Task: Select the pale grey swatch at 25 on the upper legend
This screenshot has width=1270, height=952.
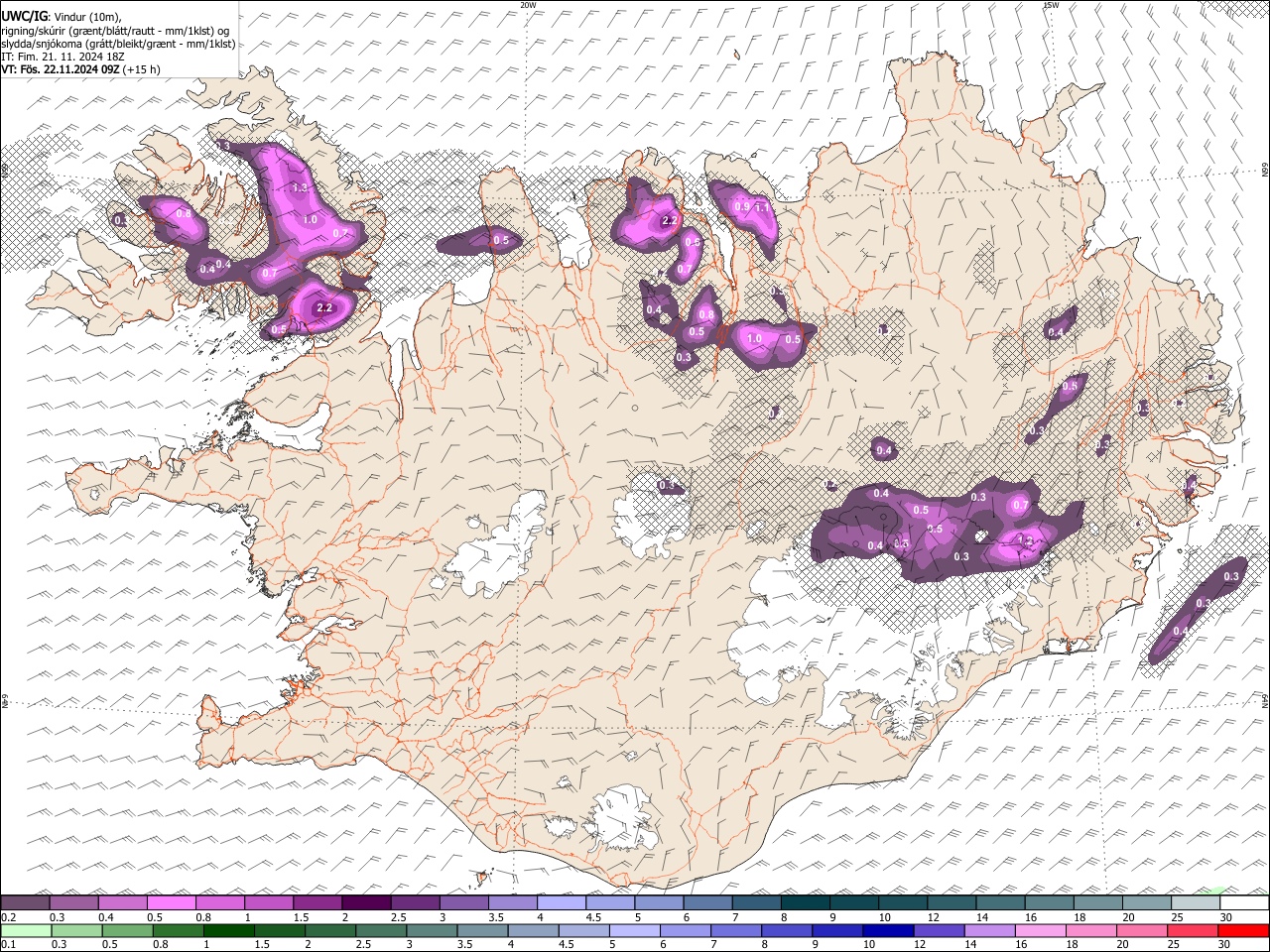Action: click(1196, 902)
